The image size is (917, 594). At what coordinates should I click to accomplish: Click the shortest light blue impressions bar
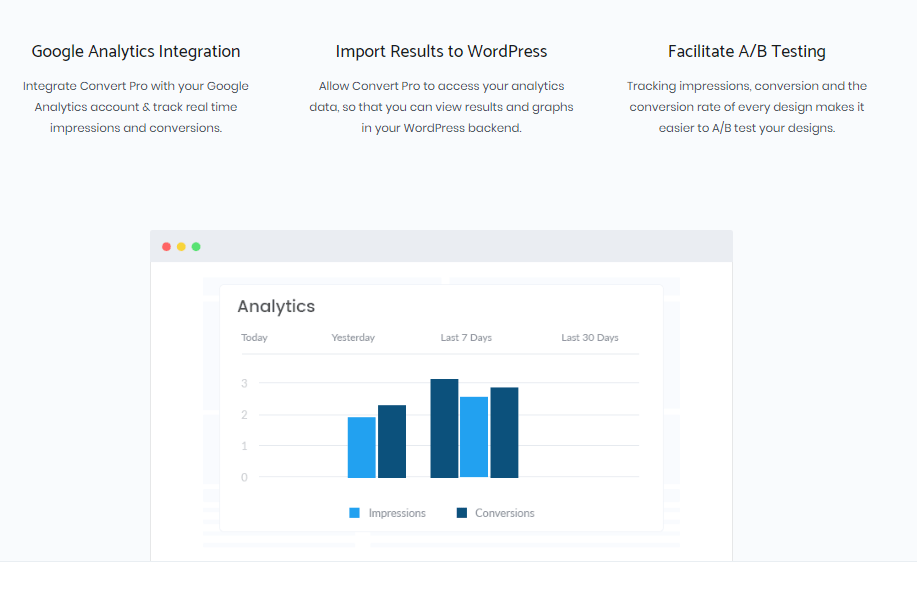point(361,447)
